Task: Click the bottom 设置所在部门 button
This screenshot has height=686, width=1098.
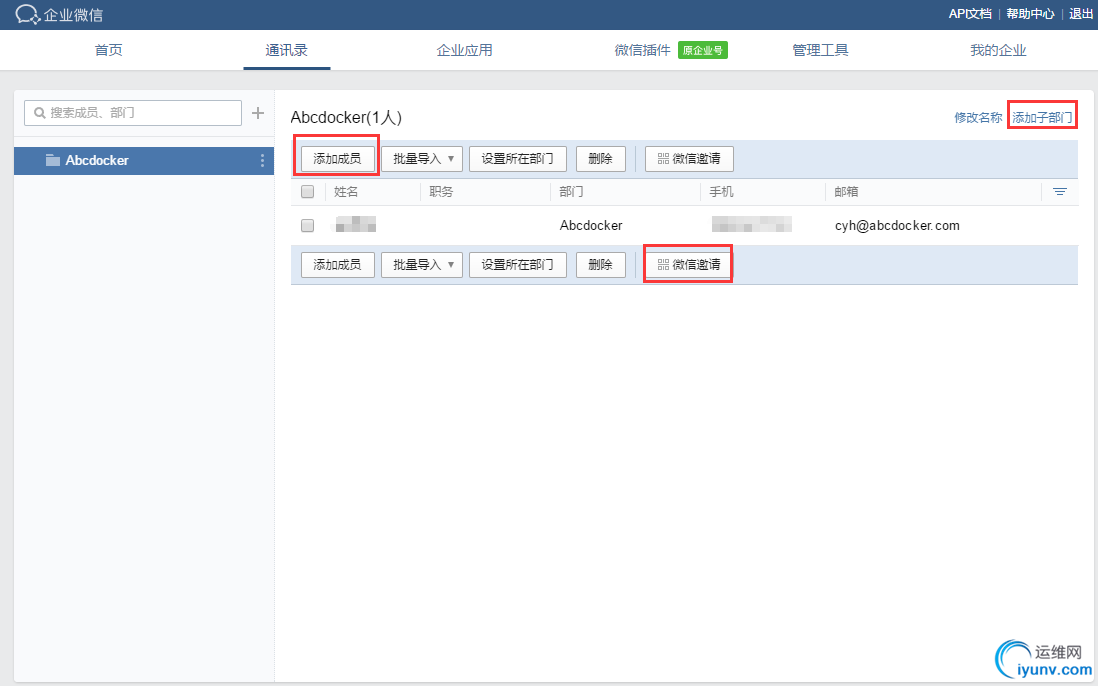Action: coord(517,265)
